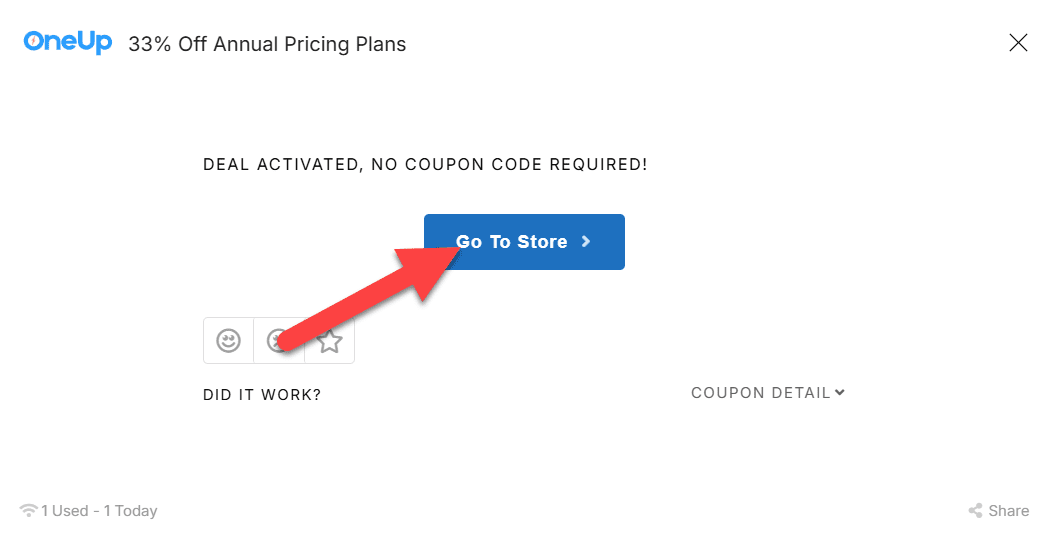Screen dimensions: 1058x542
Task: Click the "Did It Work?" label
Action: tap(262, 395)
